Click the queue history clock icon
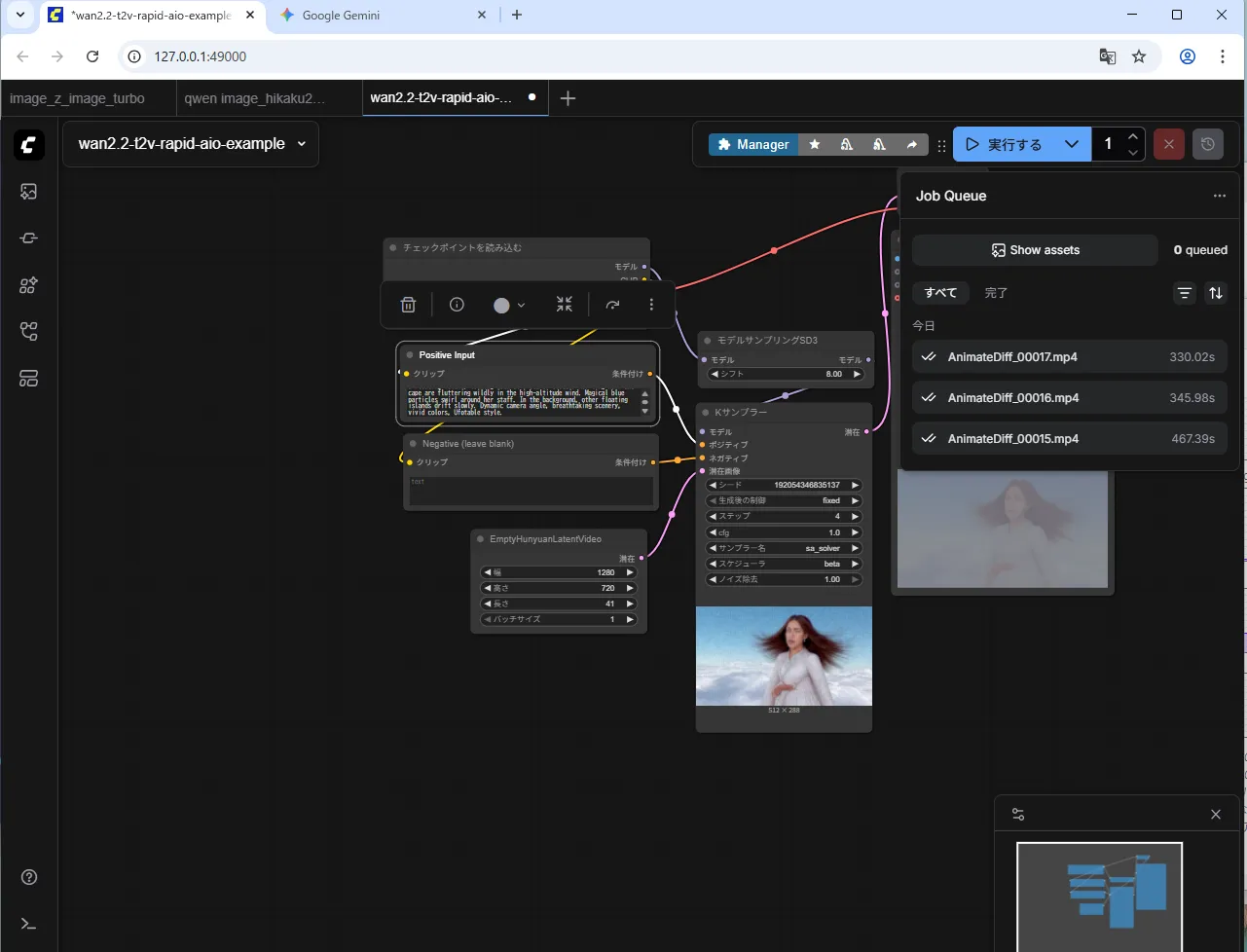The height and width of the screenshot is (952, 1247). point(1208,144)
